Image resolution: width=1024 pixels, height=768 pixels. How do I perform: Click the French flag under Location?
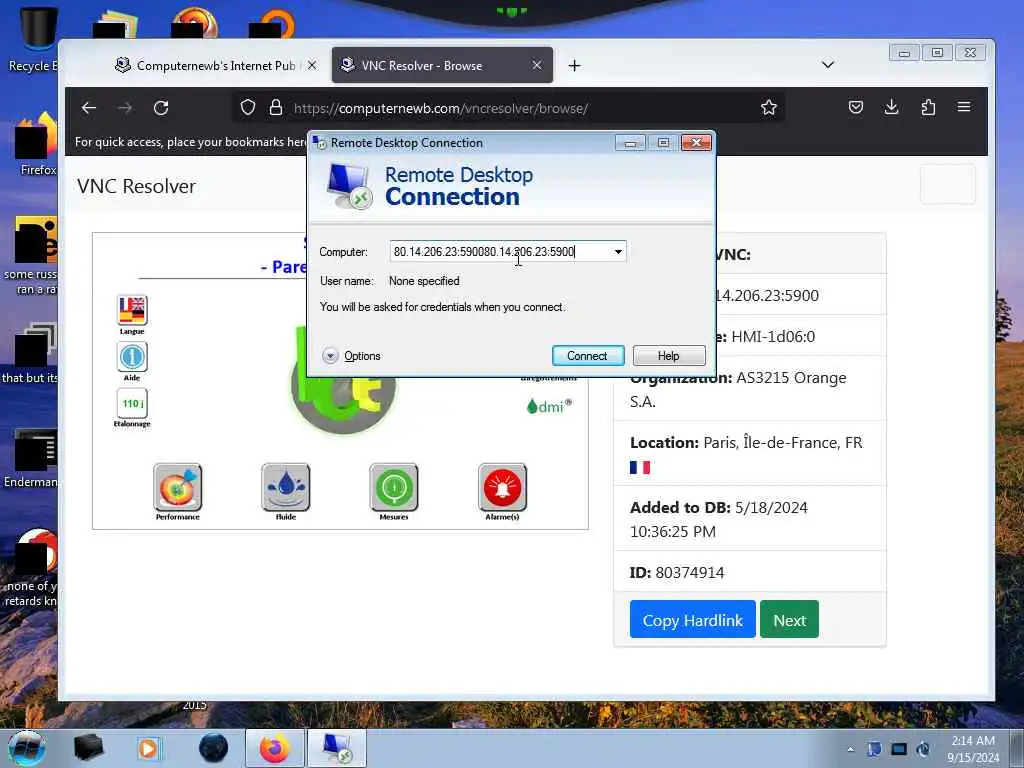640,468
